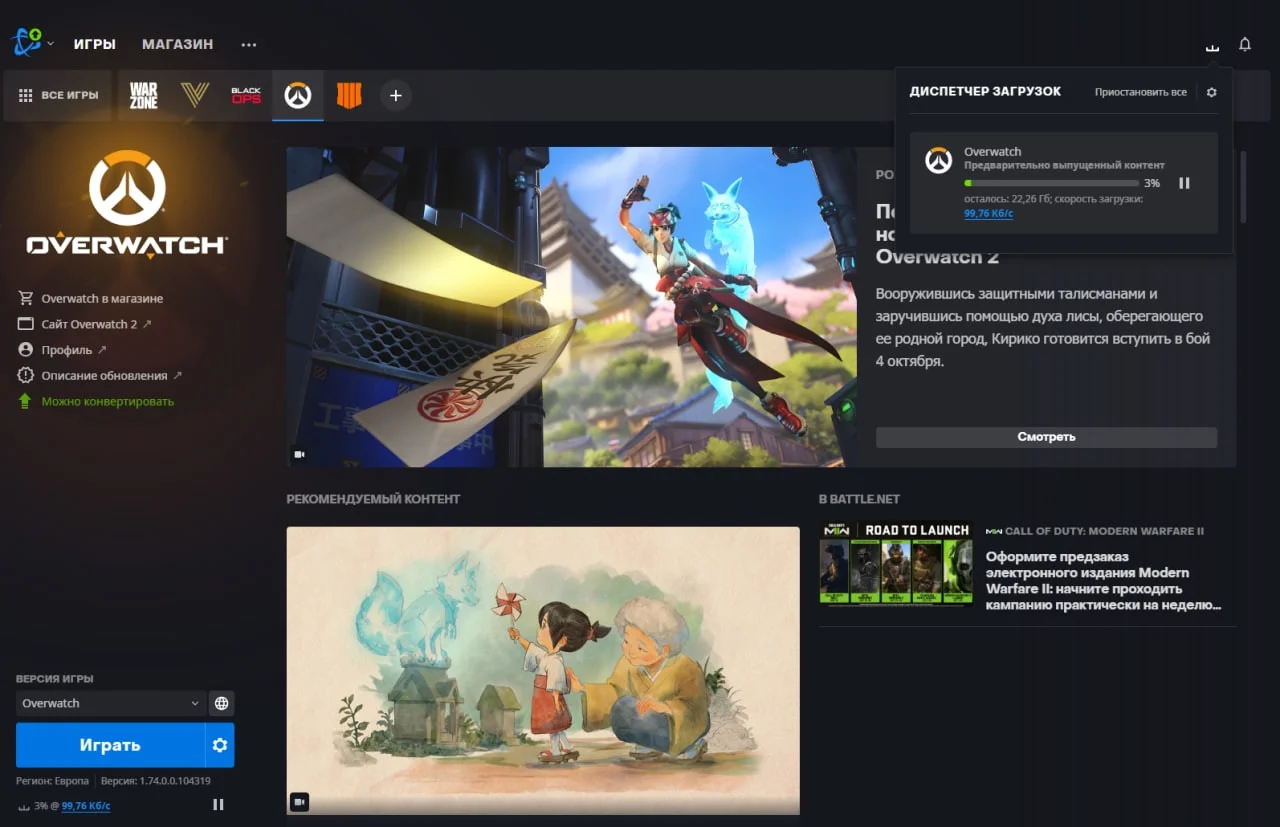Screen dimensions: 1280x827
Task: Click the РЕКОМЕНДУЕМЫЙ КОНТЕНТ heading
Action: [373, 499]
